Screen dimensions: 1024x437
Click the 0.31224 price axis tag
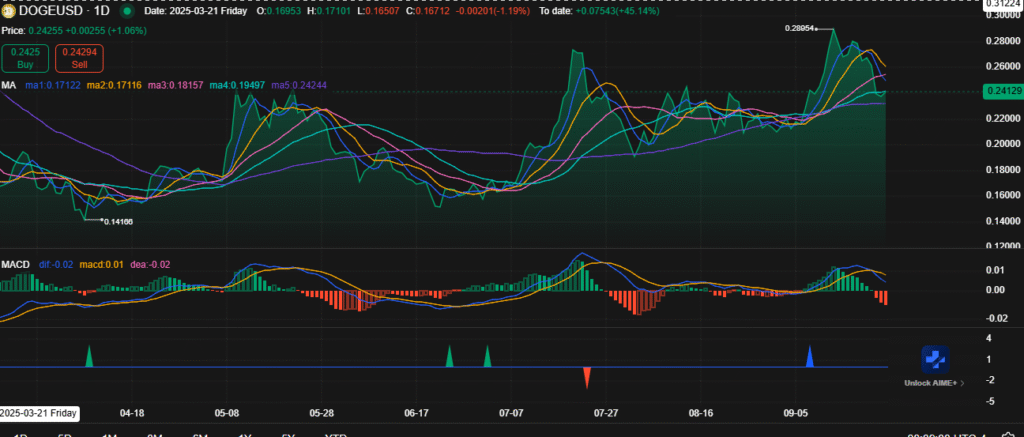tap(1004, 3)
